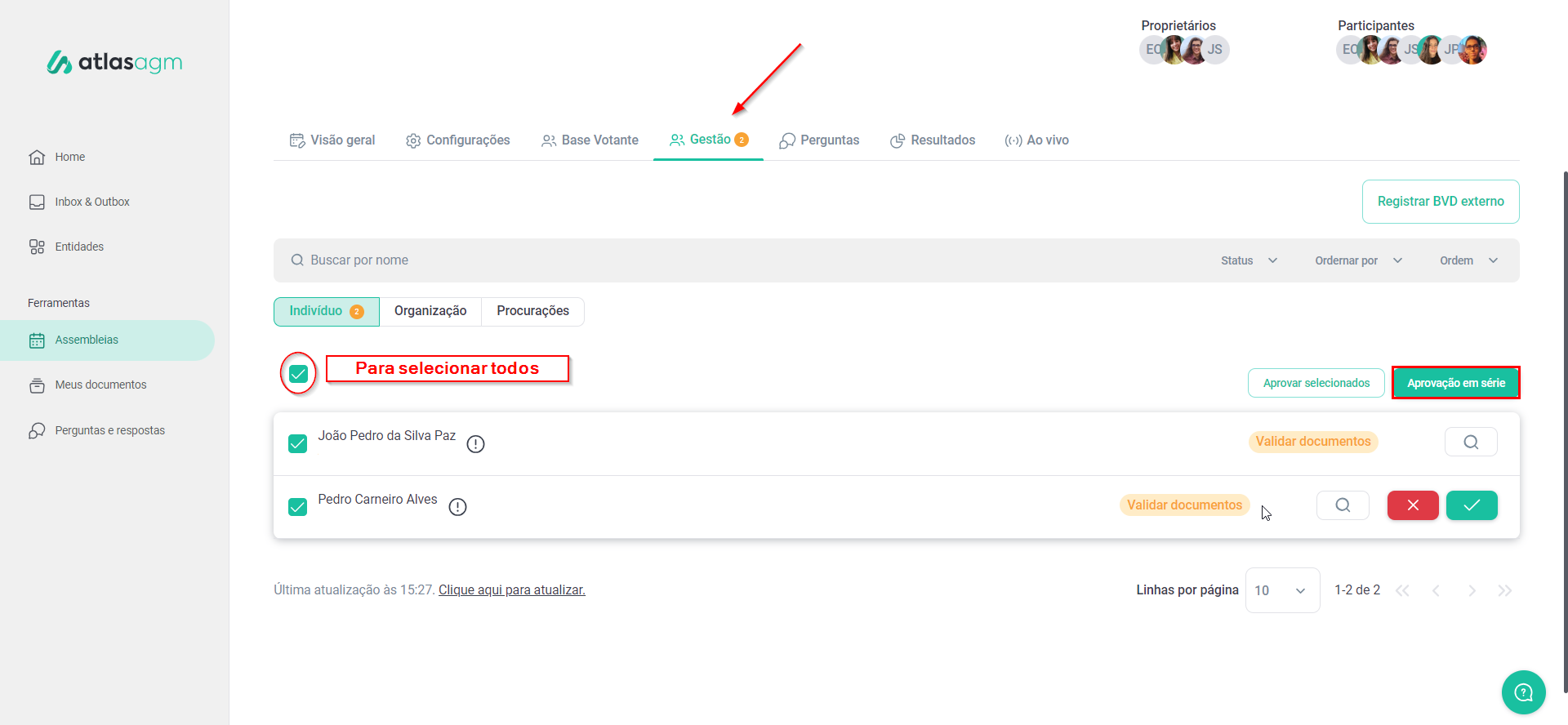Click the red reject X button
Screen dimensions: 1568x725
(1412, 505)
